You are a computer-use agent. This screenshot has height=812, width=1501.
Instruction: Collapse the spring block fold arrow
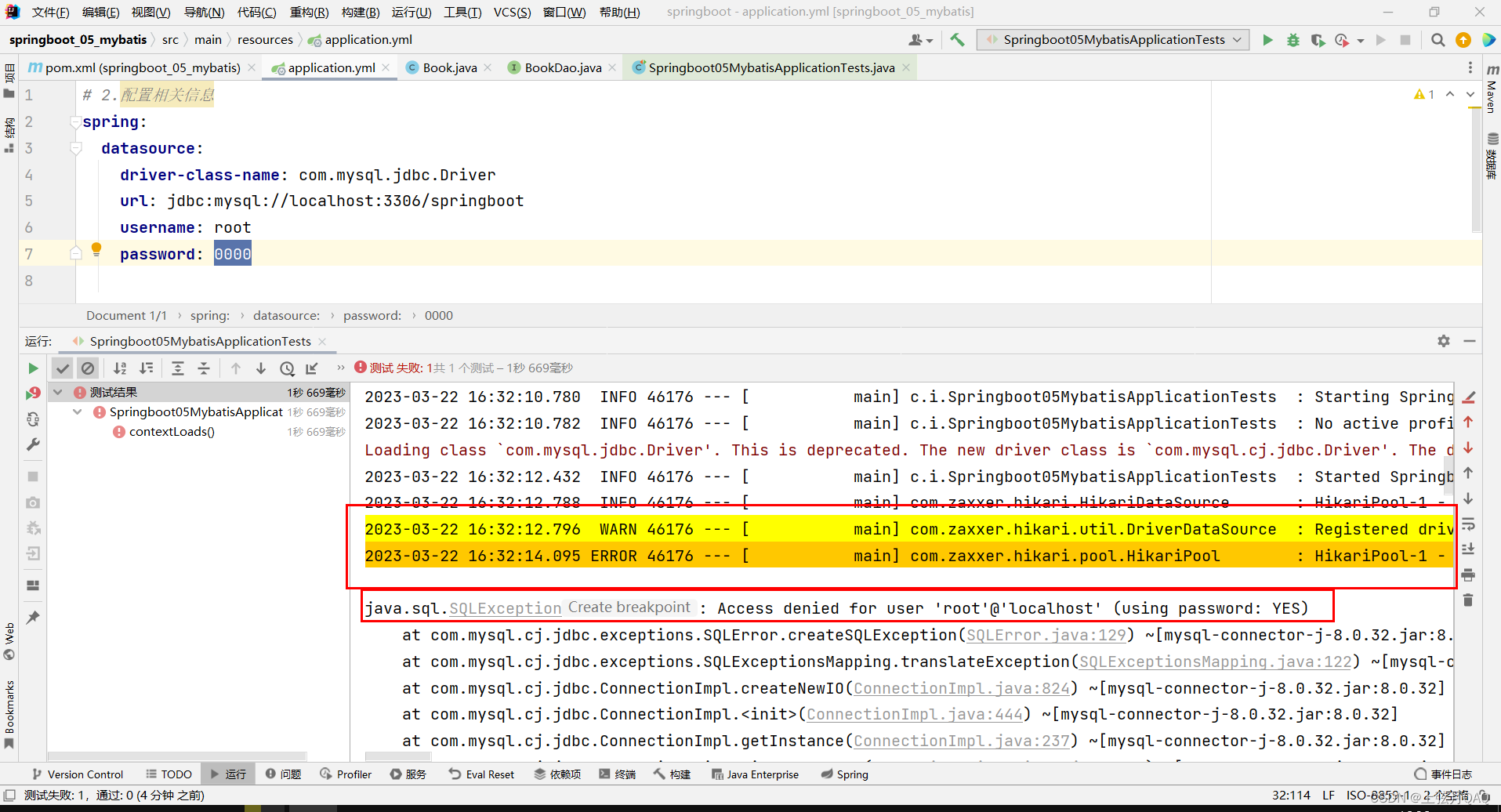[75, 121]
